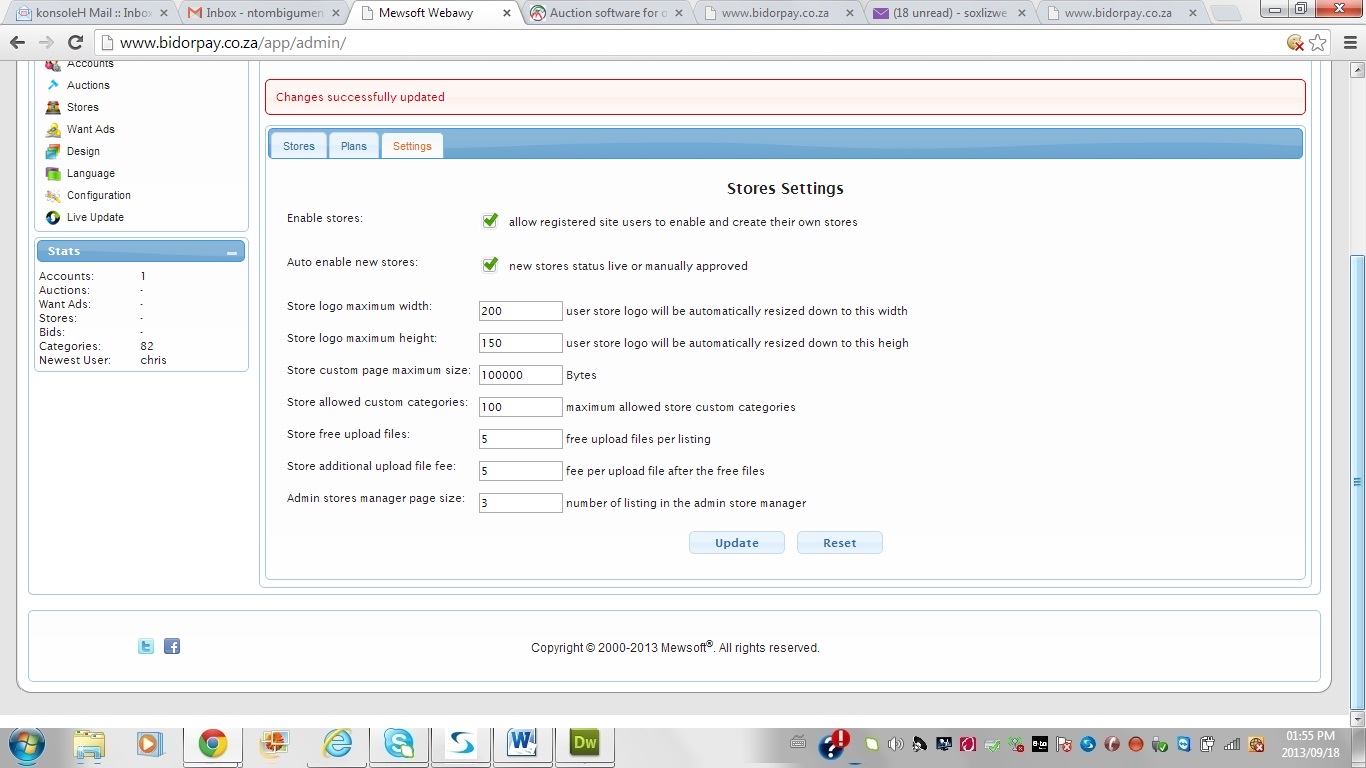Click the Auctions gavel icon in sidebar
The width and height of the screenshot is (1366, 768).
pyautogui.click(x=53, y=85)
